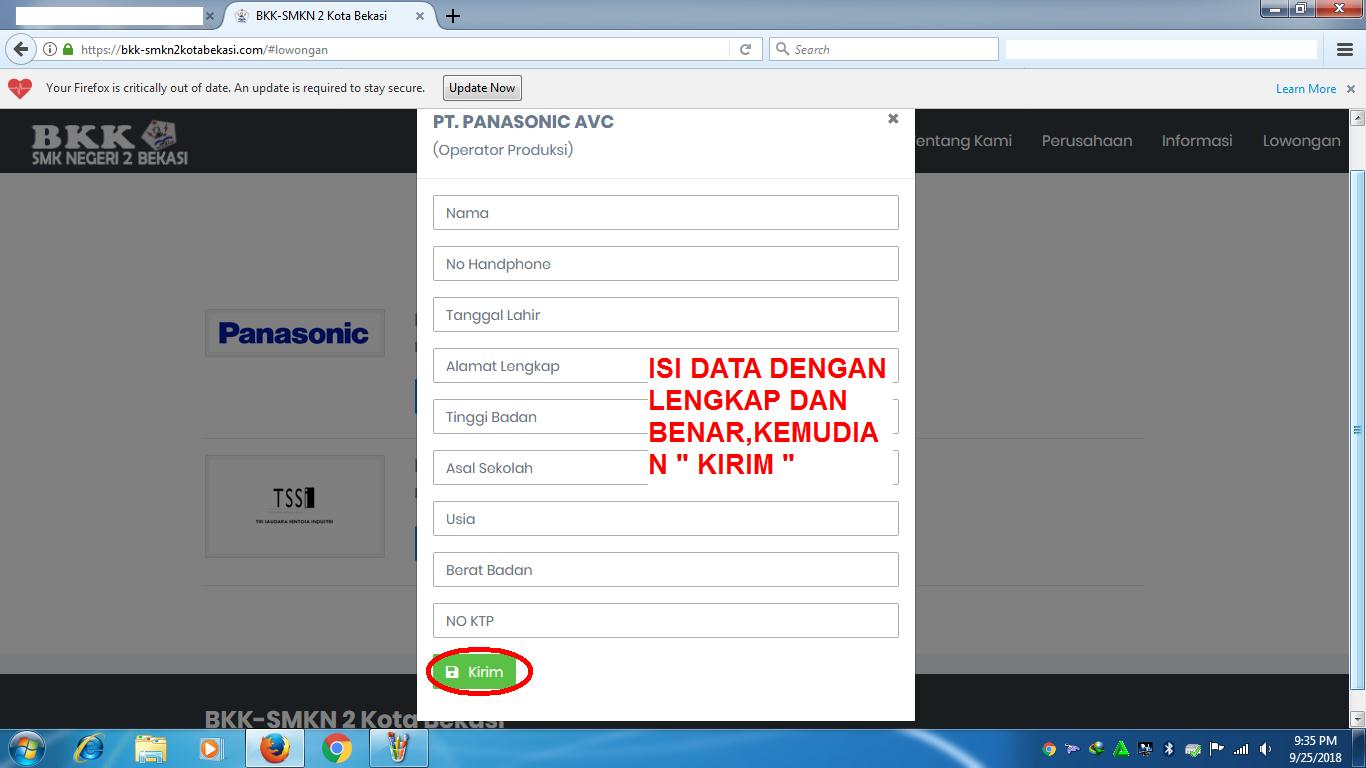Click the Asal Sekolah field

click(666, 467)
